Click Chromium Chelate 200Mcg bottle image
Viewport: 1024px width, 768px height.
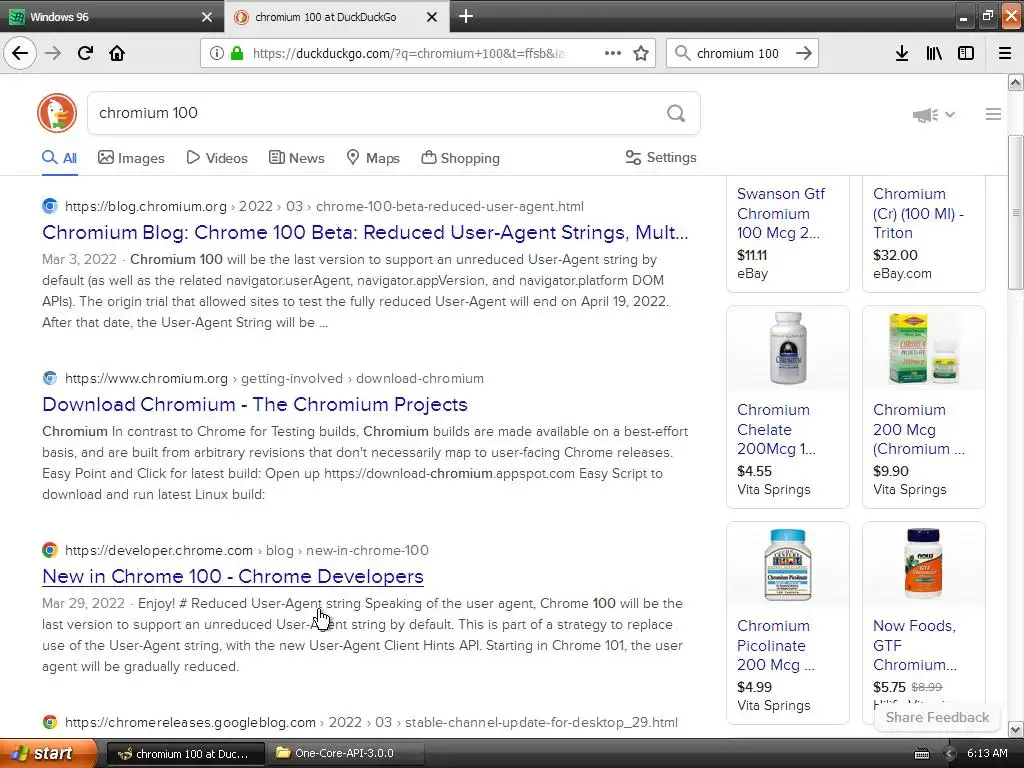(788, 348)
